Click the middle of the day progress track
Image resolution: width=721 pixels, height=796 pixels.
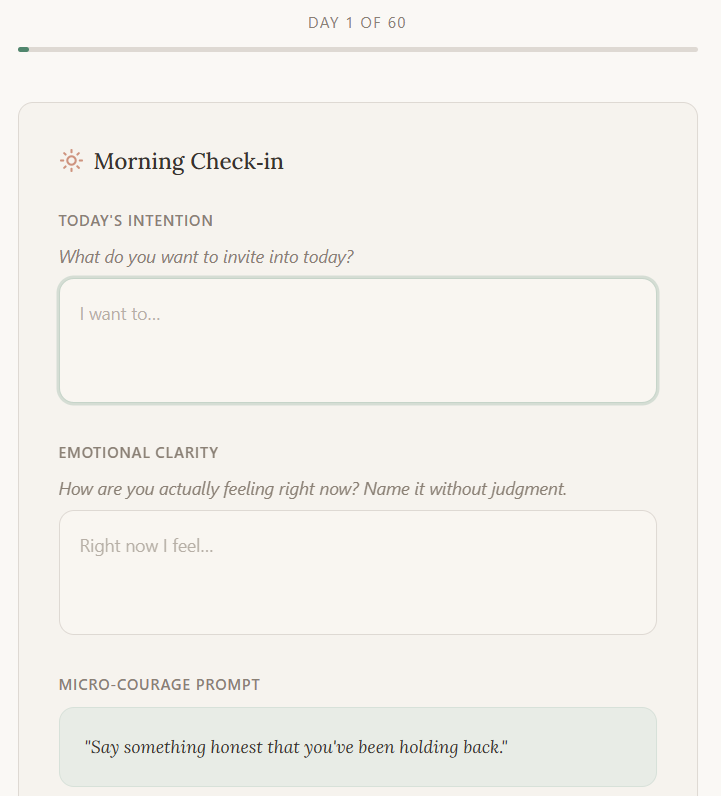pyautogui.click(x=358, y=49)
